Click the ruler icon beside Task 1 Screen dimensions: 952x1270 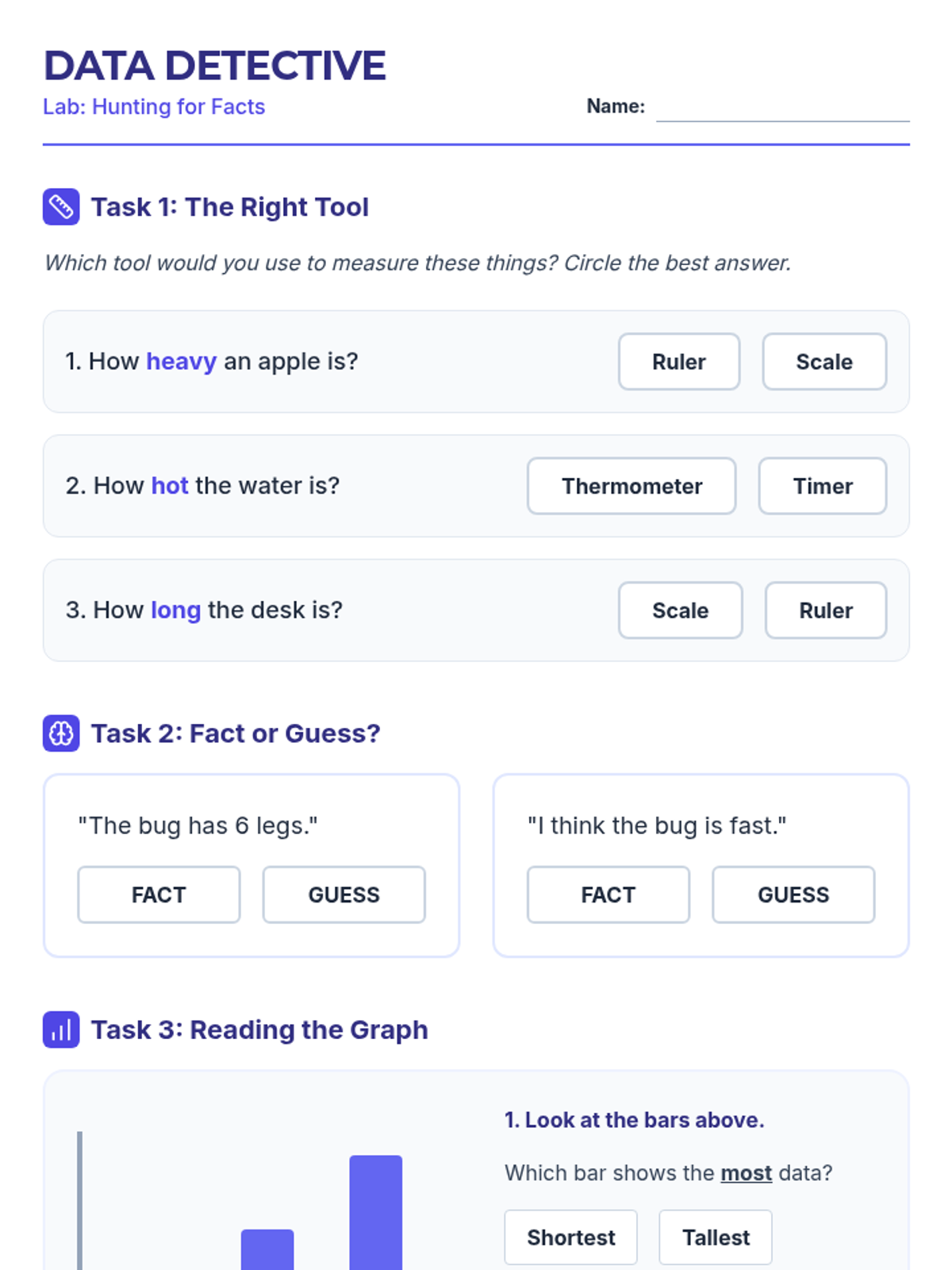pos(61,207)
